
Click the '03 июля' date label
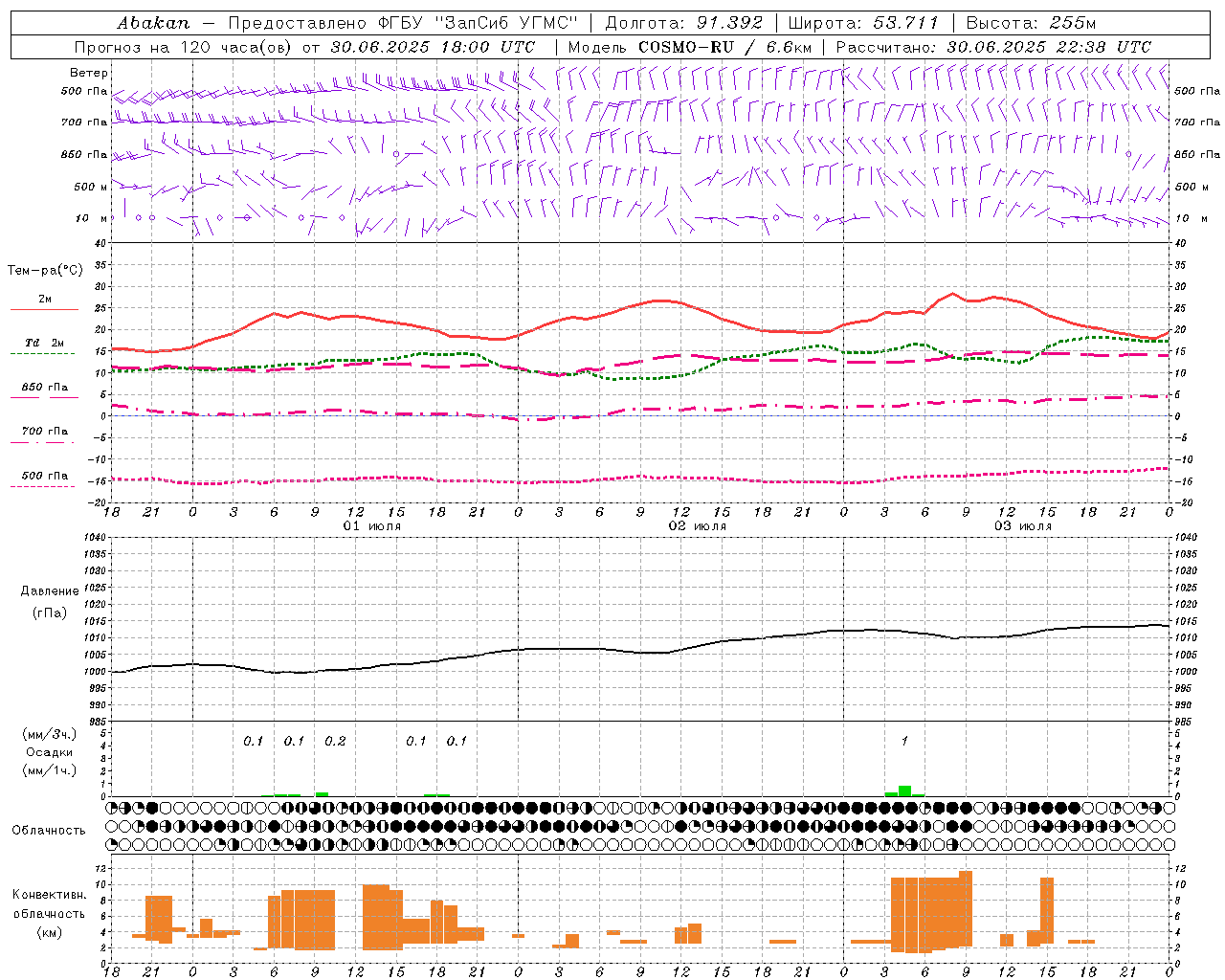click(1022, 526)
